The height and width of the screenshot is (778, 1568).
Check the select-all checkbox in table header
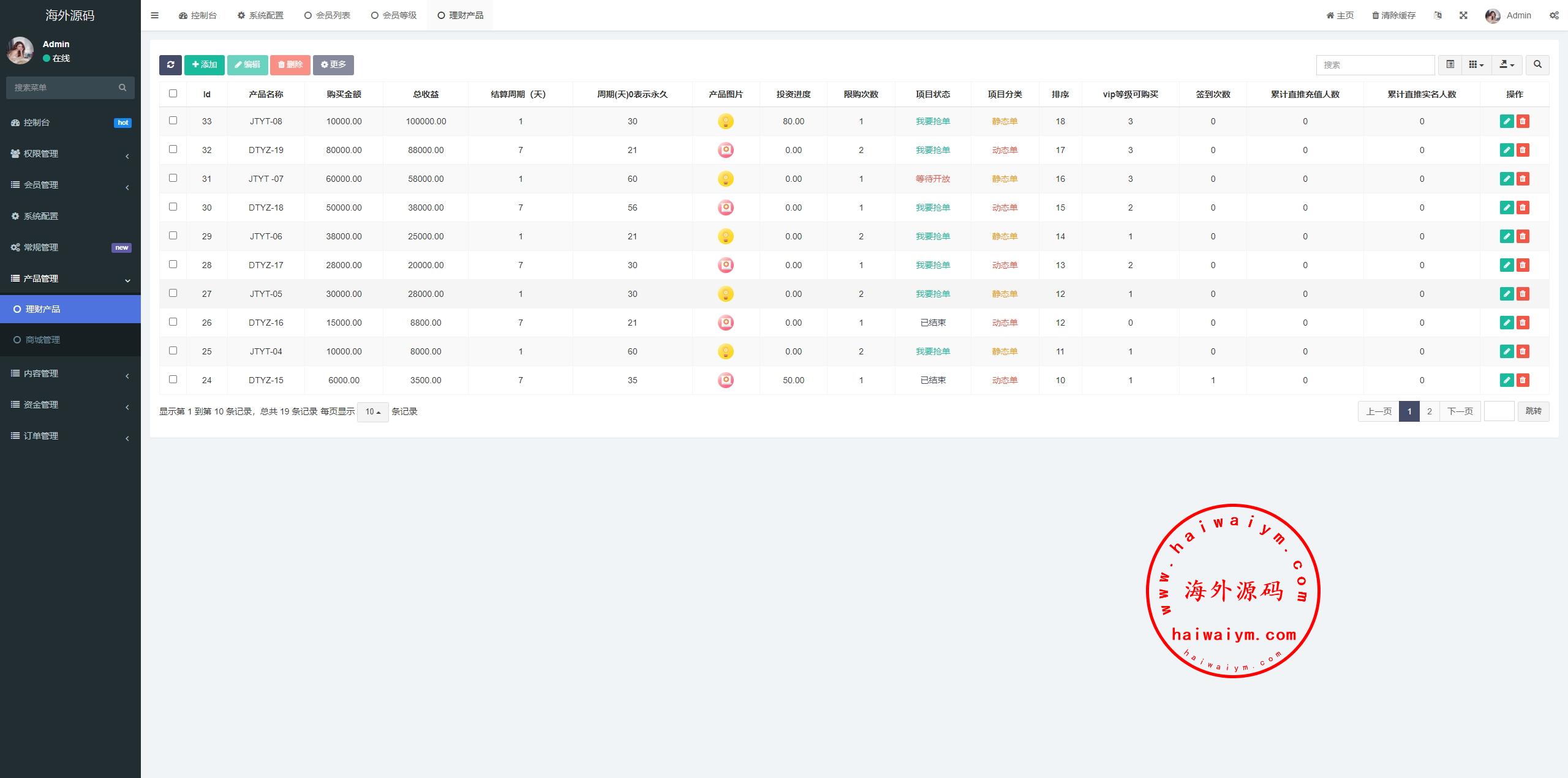(173, 94)
